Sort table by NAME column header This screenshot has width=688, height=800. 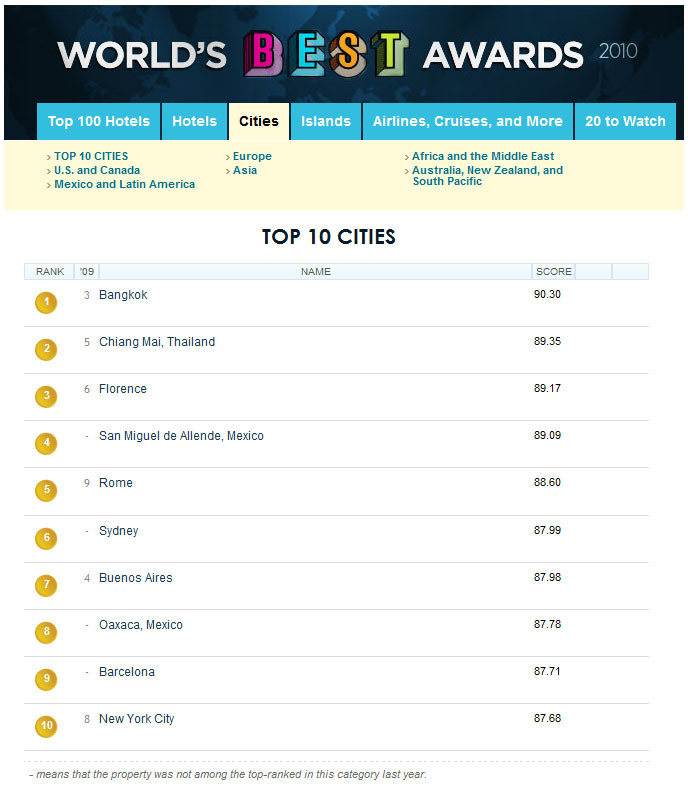click(x=315, y=271)
